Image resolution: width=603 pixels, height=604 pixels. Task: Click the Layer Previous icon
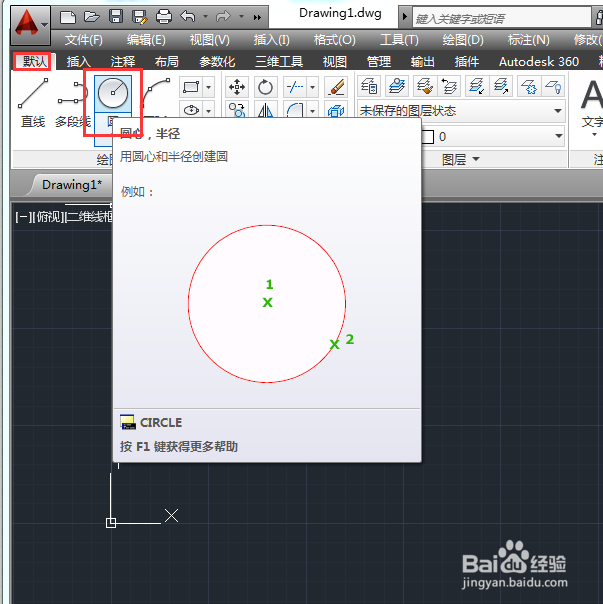click(x=448, y=86)
